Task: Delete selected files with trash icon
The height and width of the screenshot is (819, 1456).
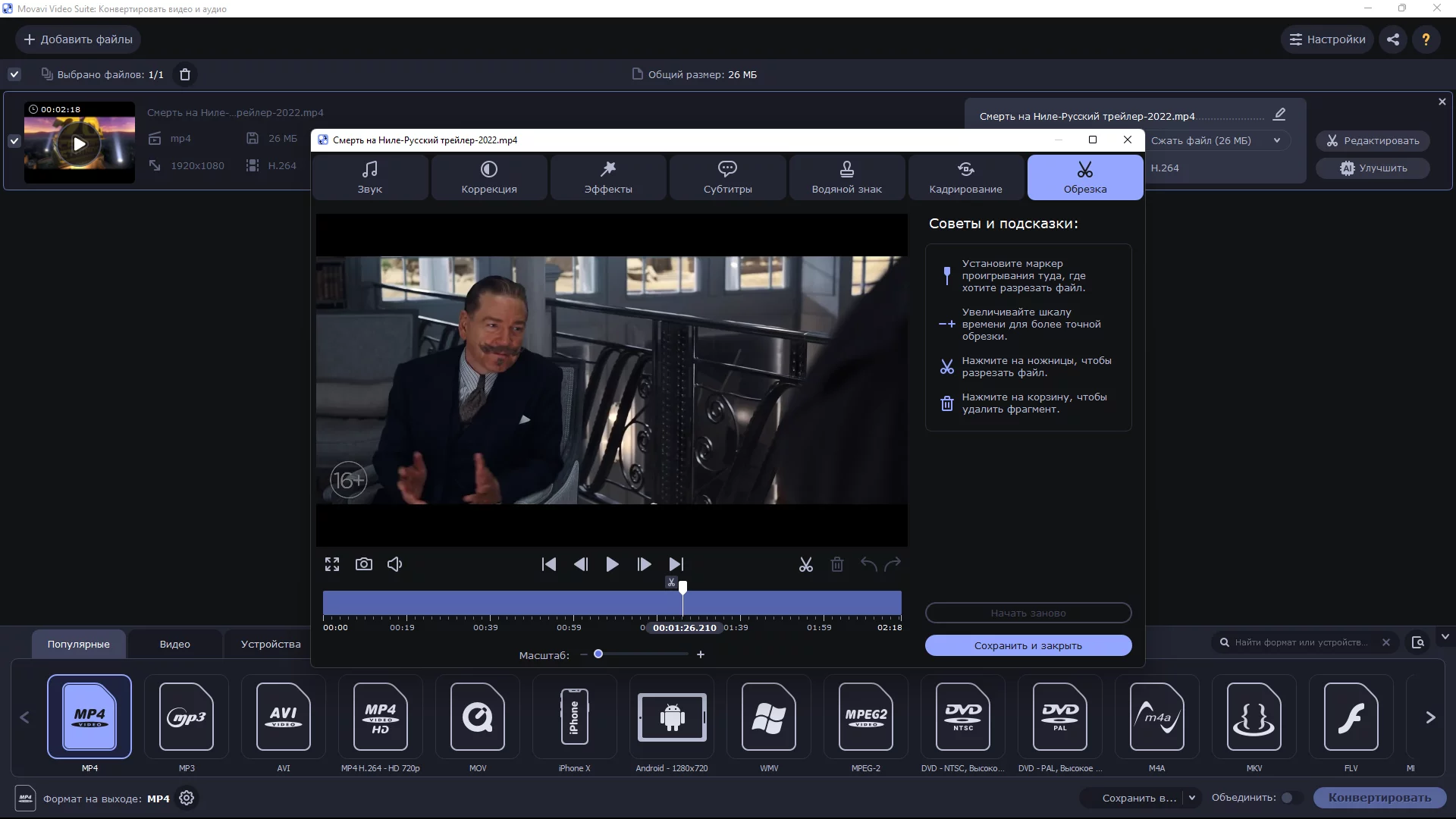Action: point(185,74)
